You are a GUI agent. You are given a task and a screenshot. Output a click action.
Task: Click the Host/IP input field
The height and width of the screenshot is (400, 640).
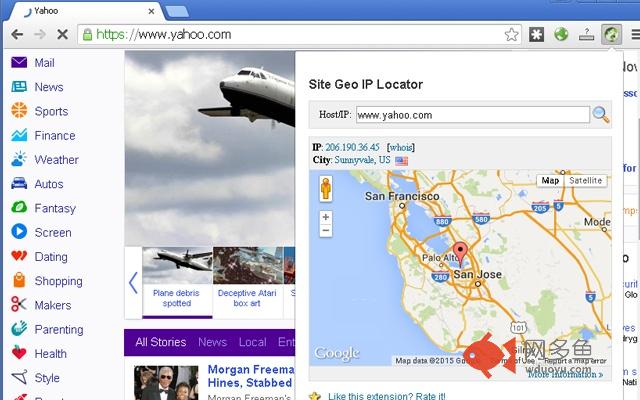point(473,115)
